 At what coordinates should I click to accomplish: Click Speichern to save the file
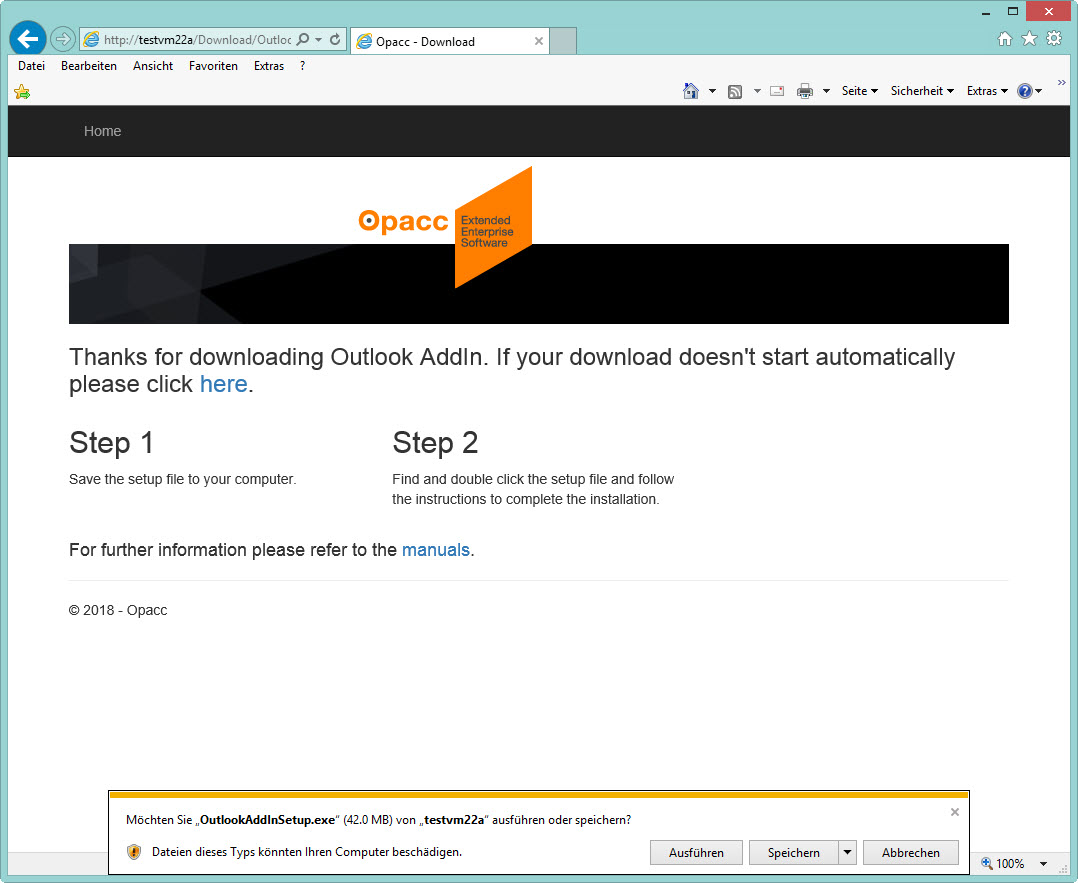(x=793, y=853)
